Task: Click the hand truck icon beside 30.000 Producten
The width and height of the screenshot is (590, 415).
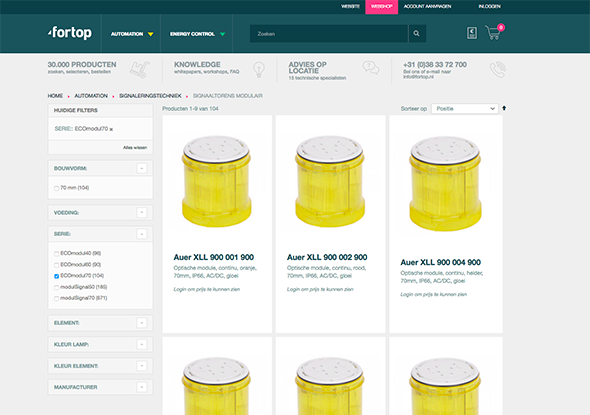Action: [x=139, y=70]
